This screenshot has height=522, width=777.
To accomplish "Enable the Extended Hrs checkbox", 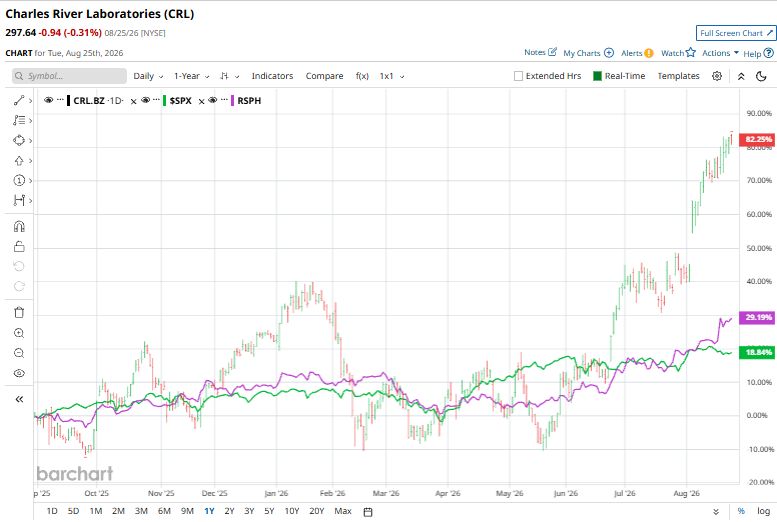I will [518, 76].
